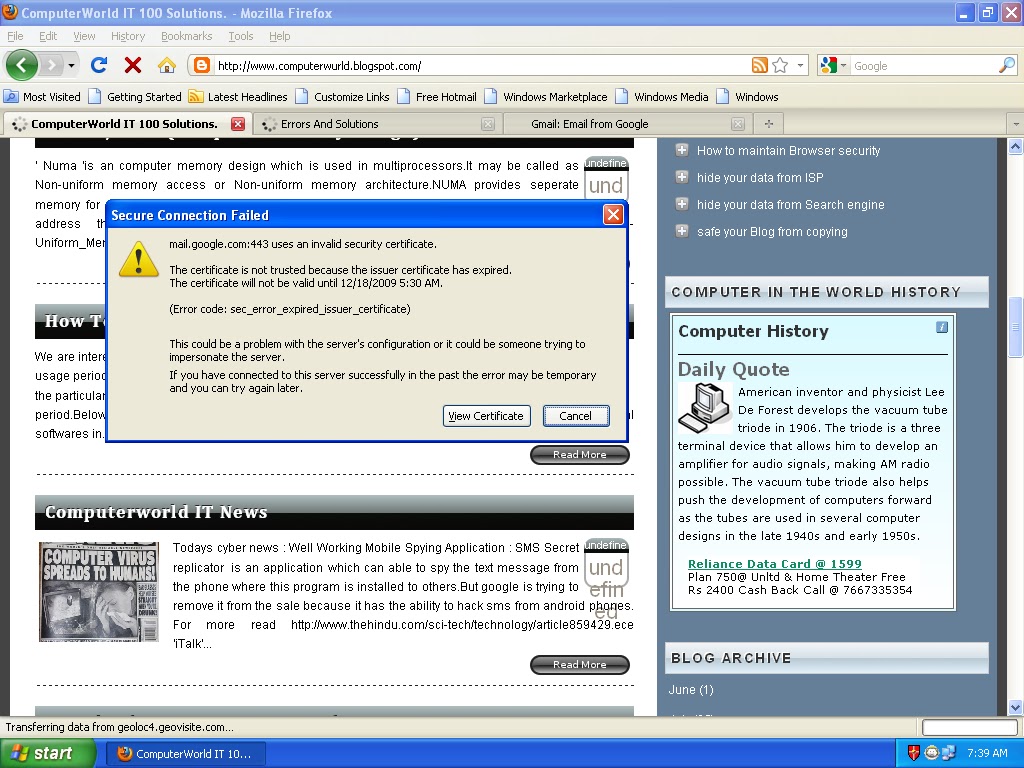The width and height of the screenshot is (1024, 768).
Task: Expand hide your data from Search engine
Action: tap(682, 204)
